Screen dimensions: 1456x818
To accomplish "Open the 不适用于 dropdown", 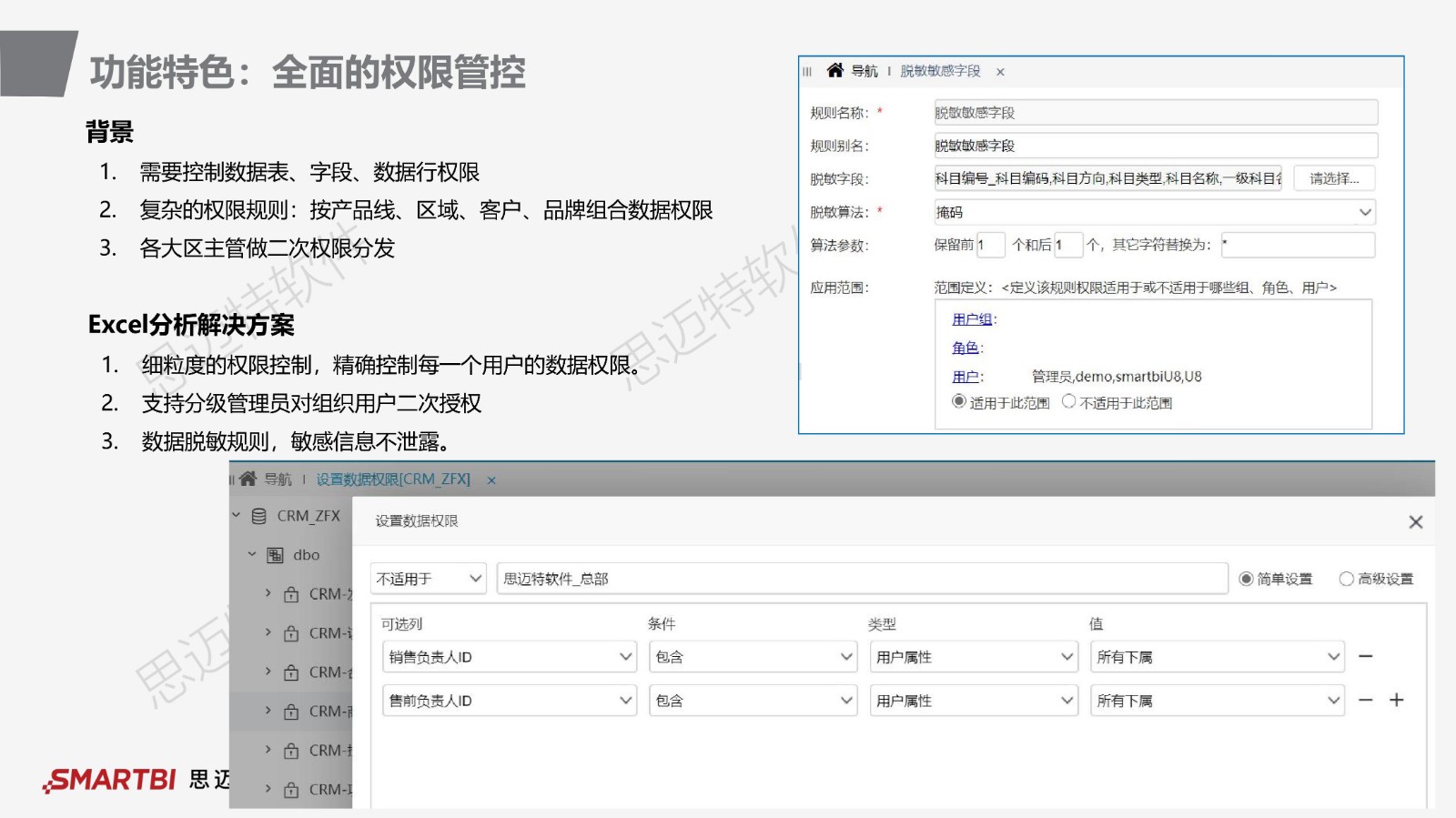I will pyautogui.click(x=429, y=579).
